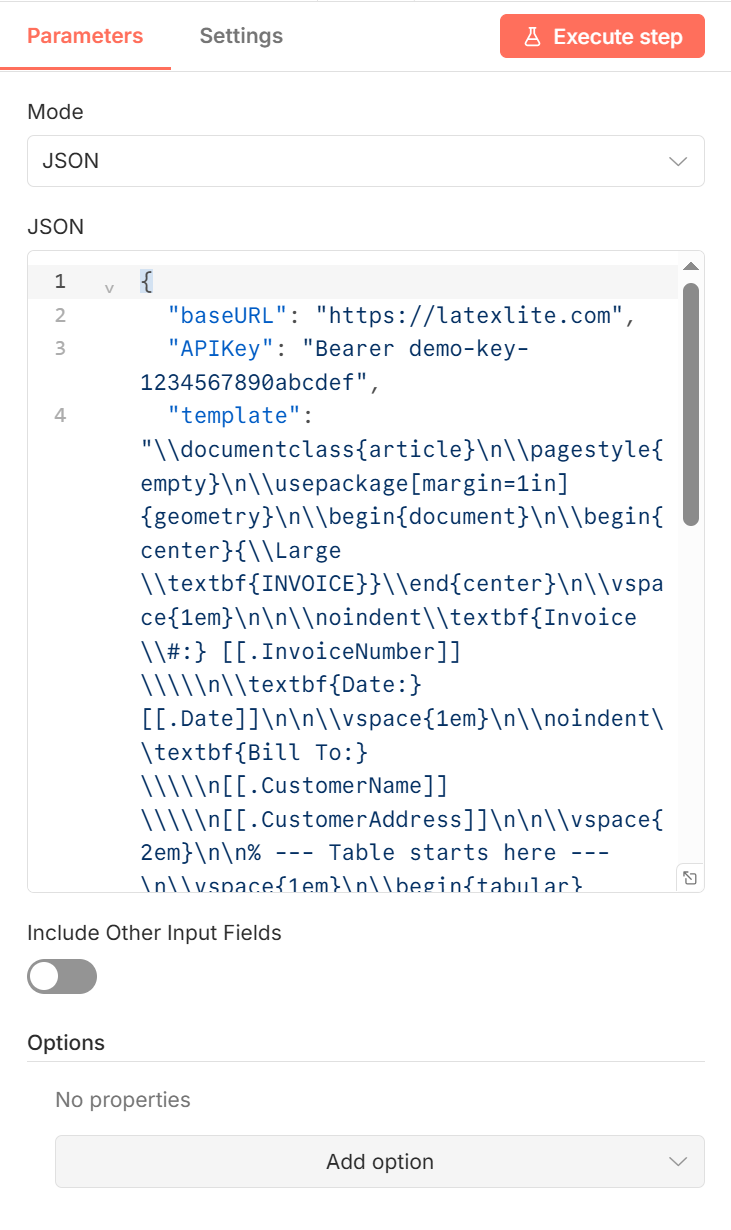Click line number 4 in the gutter
This screenshot has height=1230, width=731.
[60, 415]
